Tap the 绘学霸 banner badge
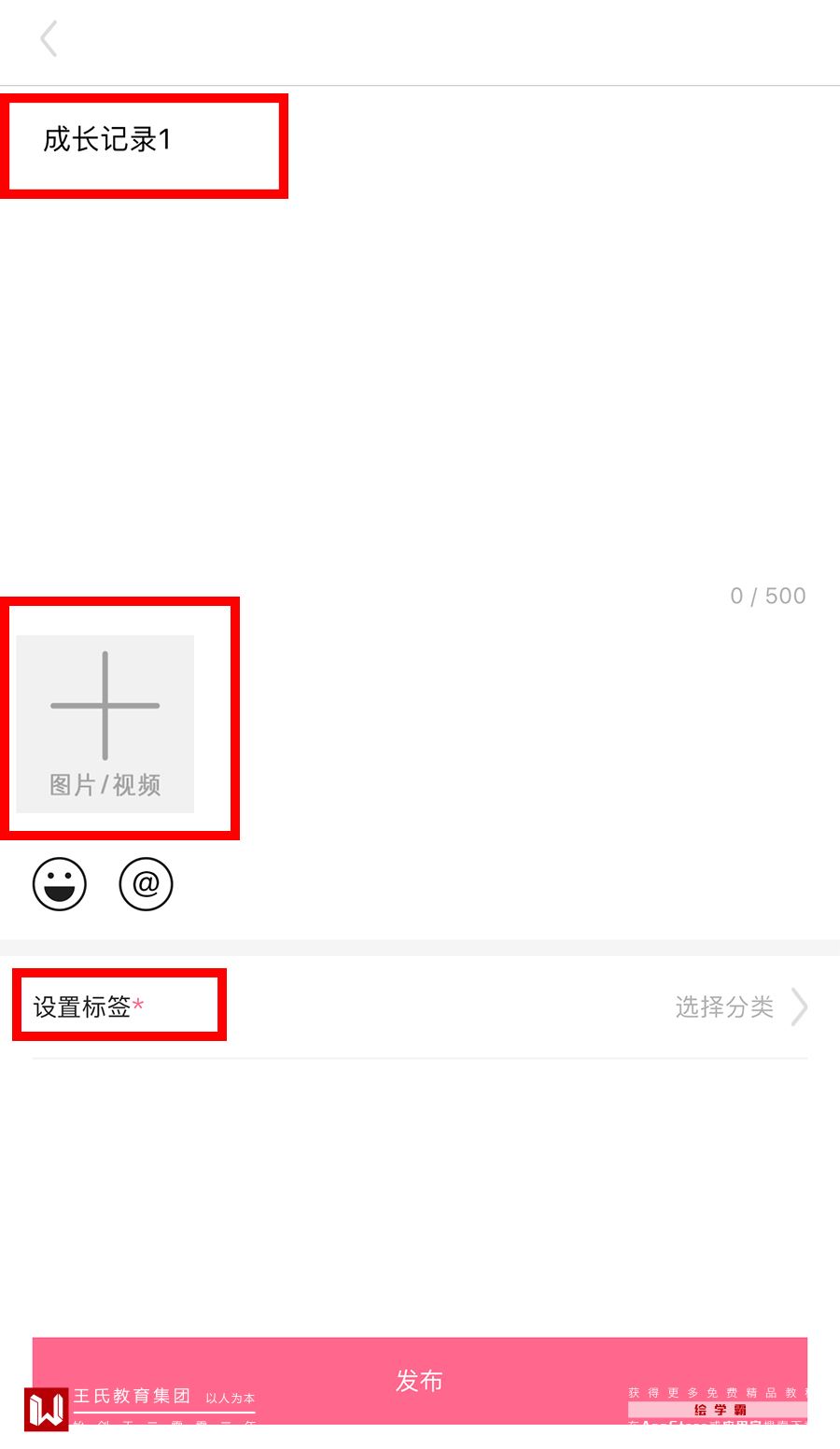Viewport: 840px width, 1449px height. click(x=720, y=1410)
